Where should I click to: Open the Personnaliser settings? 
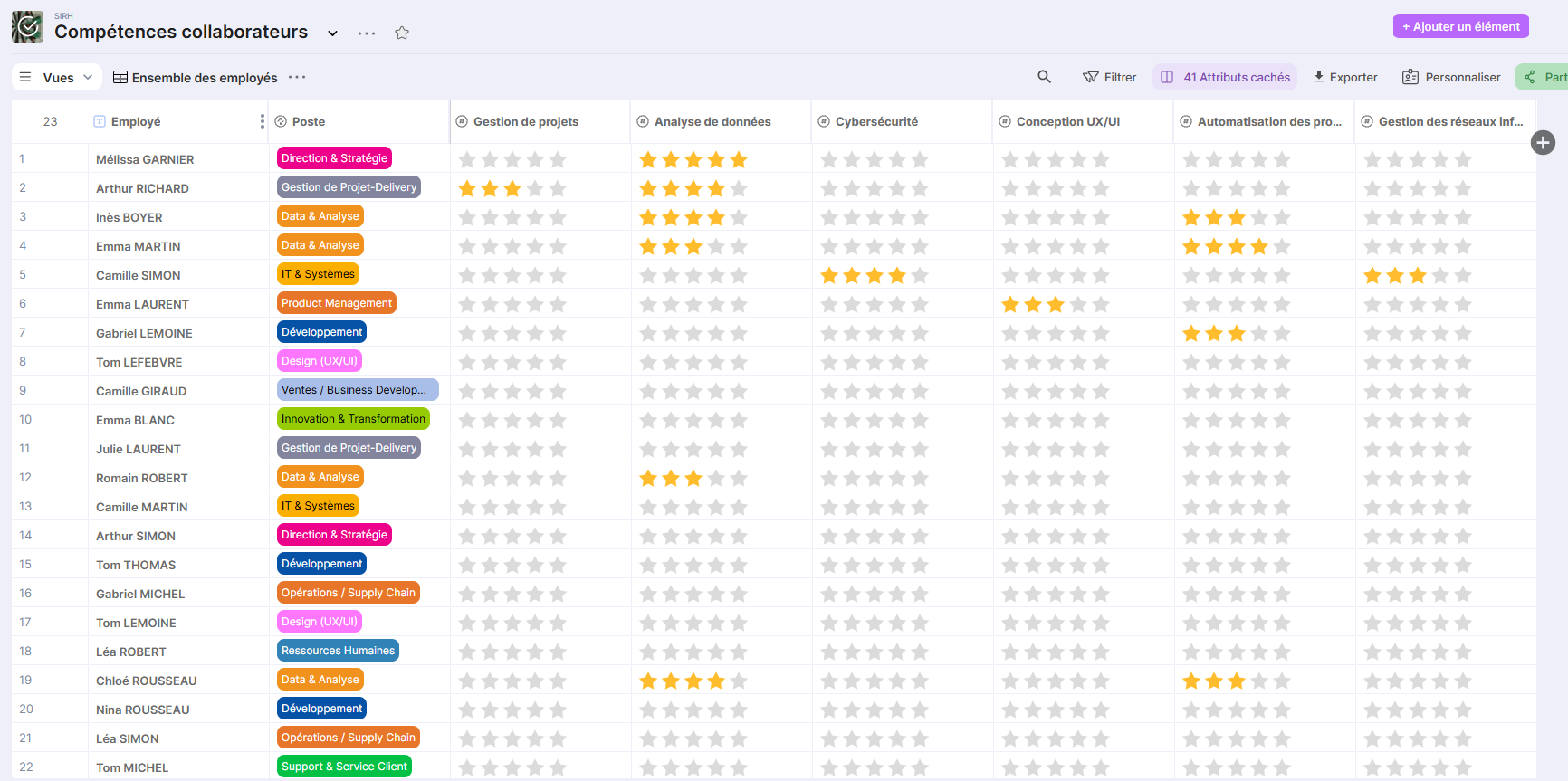pos(1451,77)
